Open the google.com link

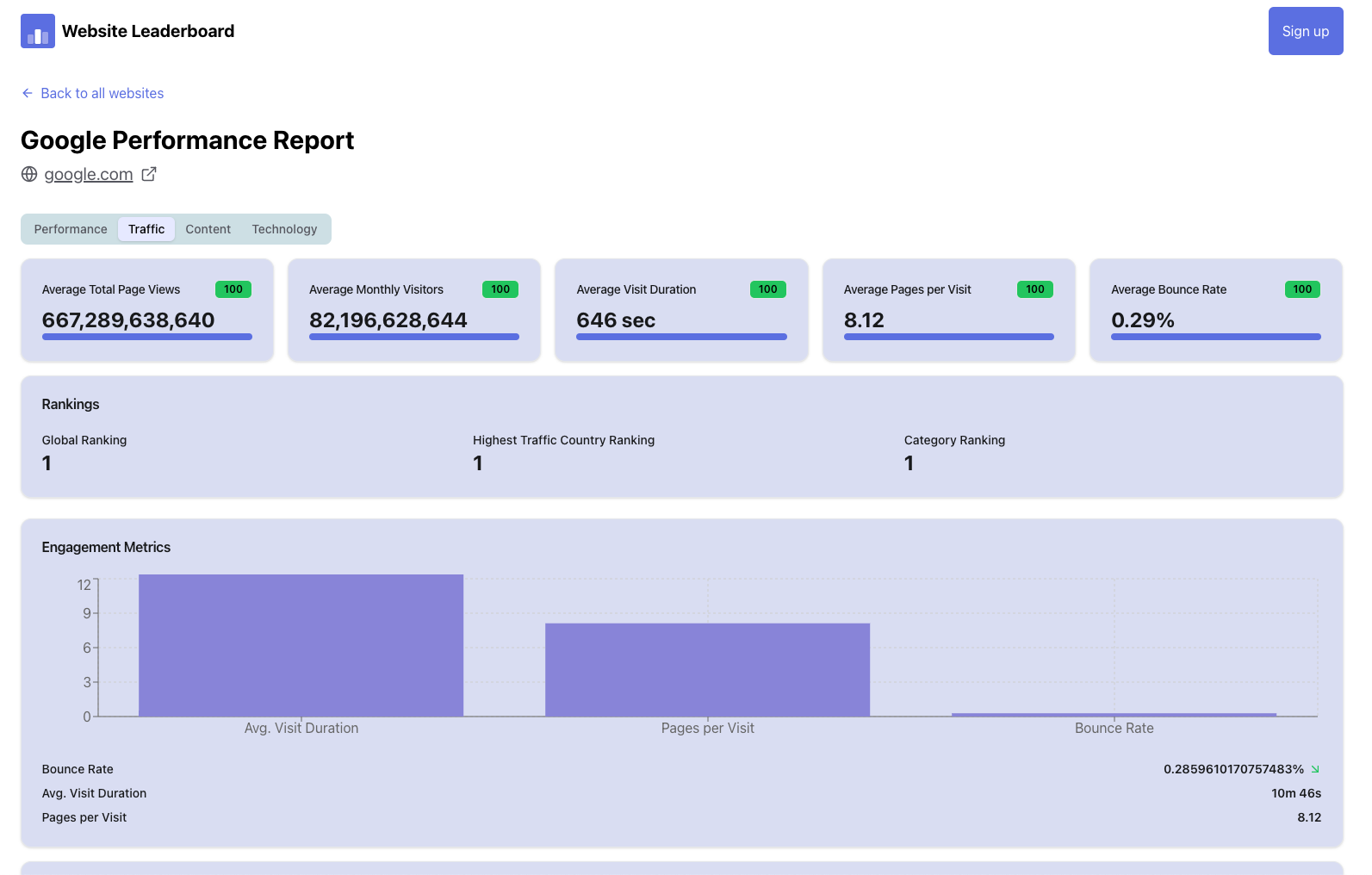point(89,174)
